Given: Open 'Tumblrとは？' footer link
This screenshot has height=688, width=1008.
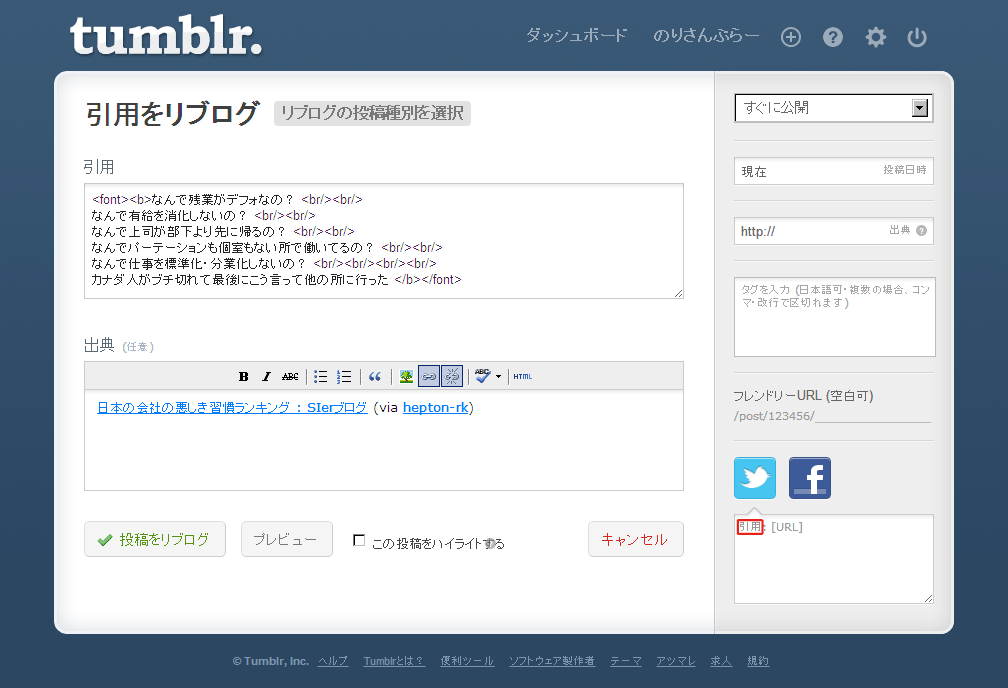Looking at the screenshot, I should pyautogui.click(x=394, y=661).
